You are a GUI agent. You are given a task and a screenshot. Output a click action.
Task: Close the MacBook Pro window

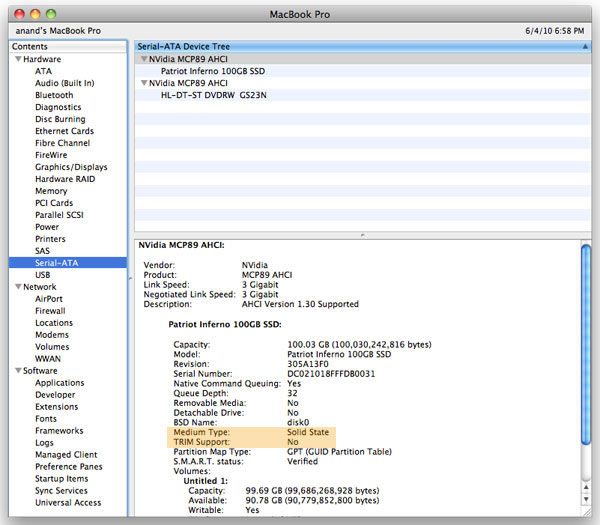[x=20, y=14]
